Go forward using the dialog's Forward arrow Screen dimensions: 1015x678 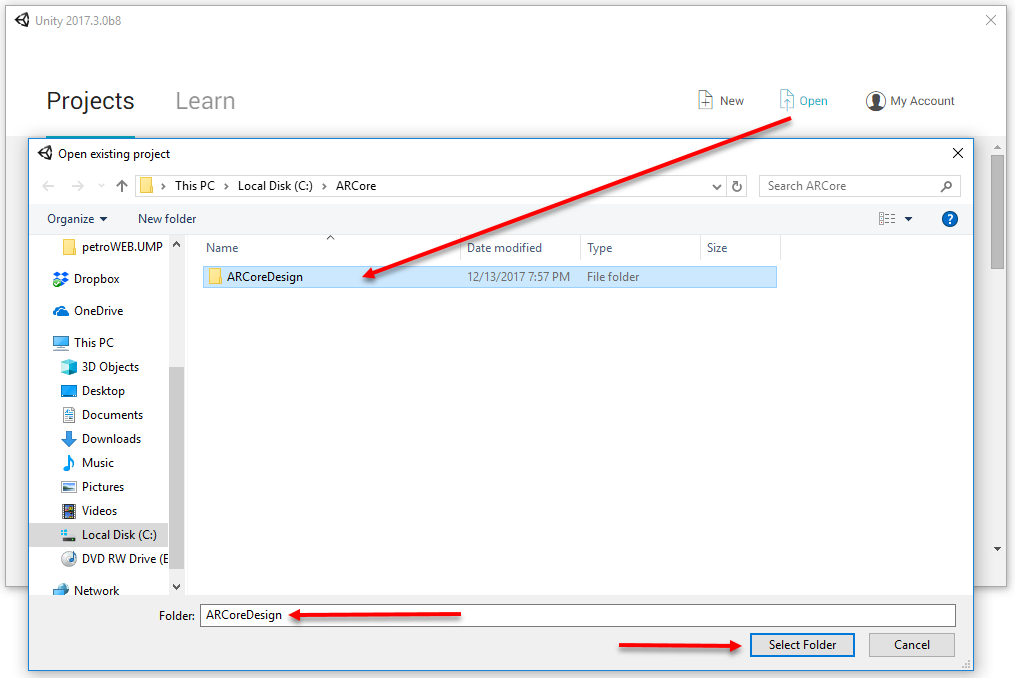coord(78,186)
